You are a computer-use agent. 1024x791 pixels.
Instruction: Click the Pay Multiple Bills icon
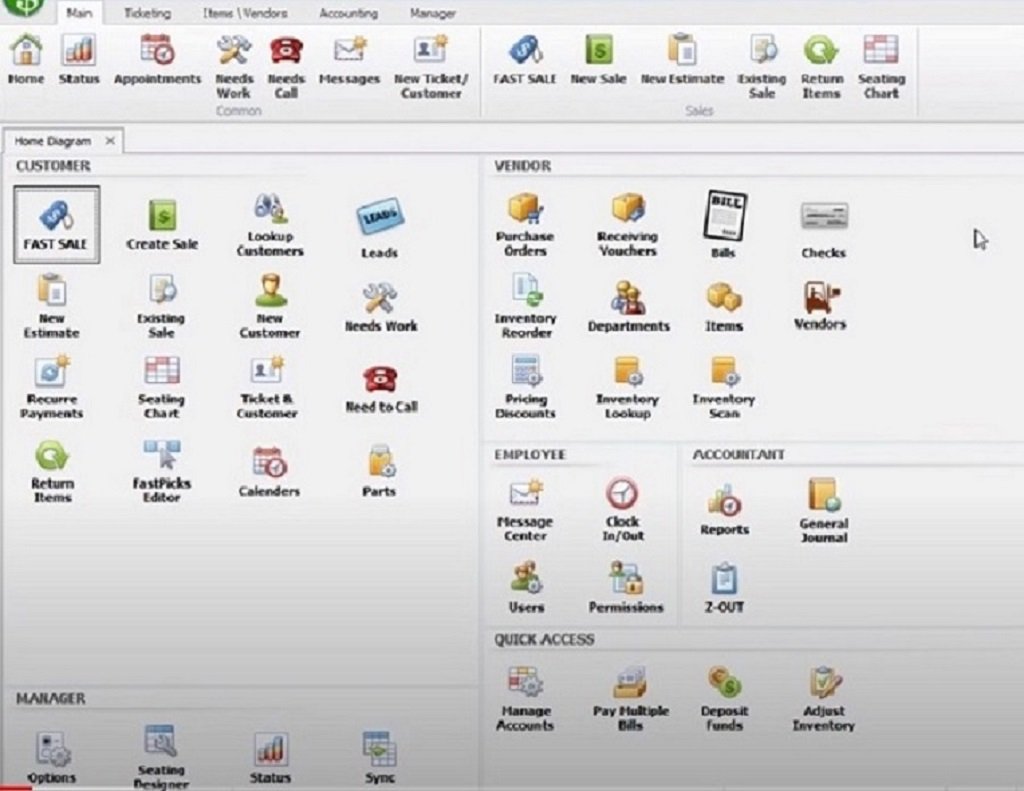point(630,698)
